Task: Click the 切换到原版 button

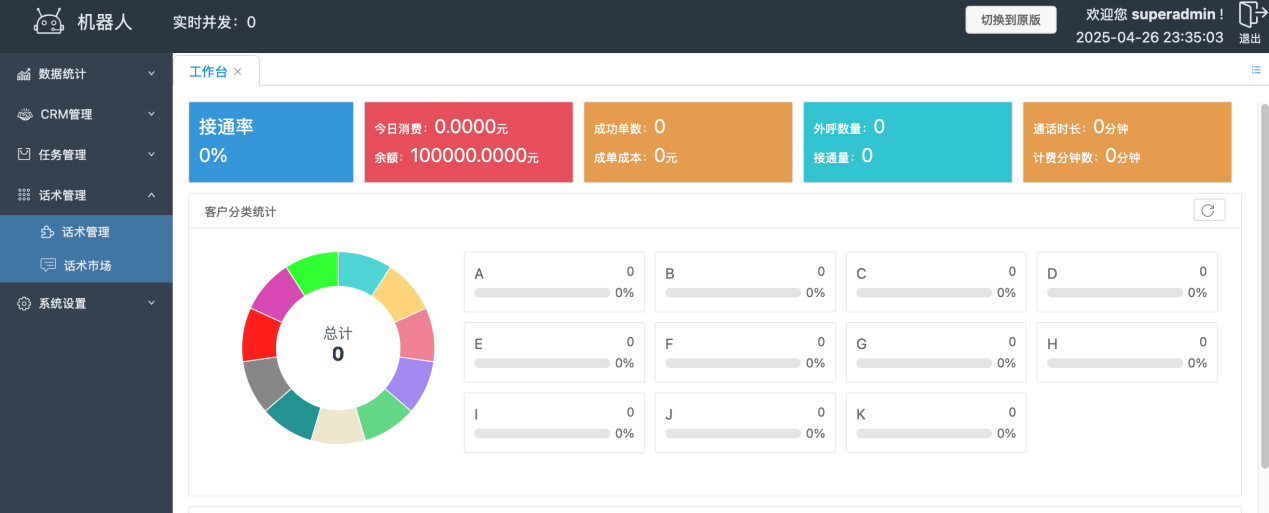Action: pos(1010,20)
